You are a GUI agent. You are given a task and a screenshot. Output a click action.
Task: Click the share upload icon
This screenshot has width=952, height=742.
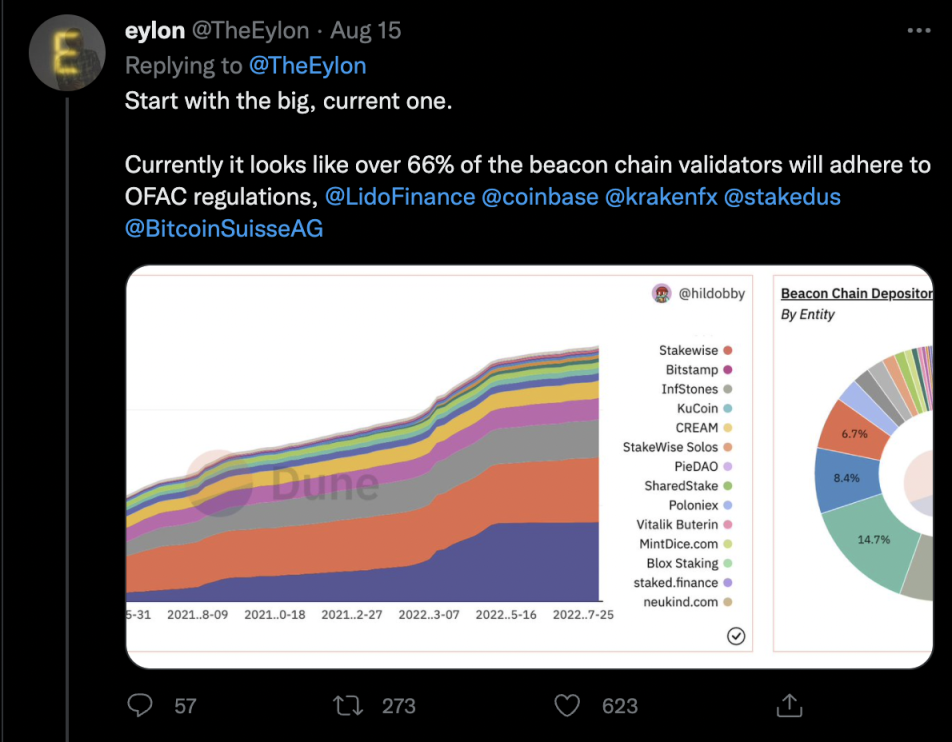click(x=790, y=706)
